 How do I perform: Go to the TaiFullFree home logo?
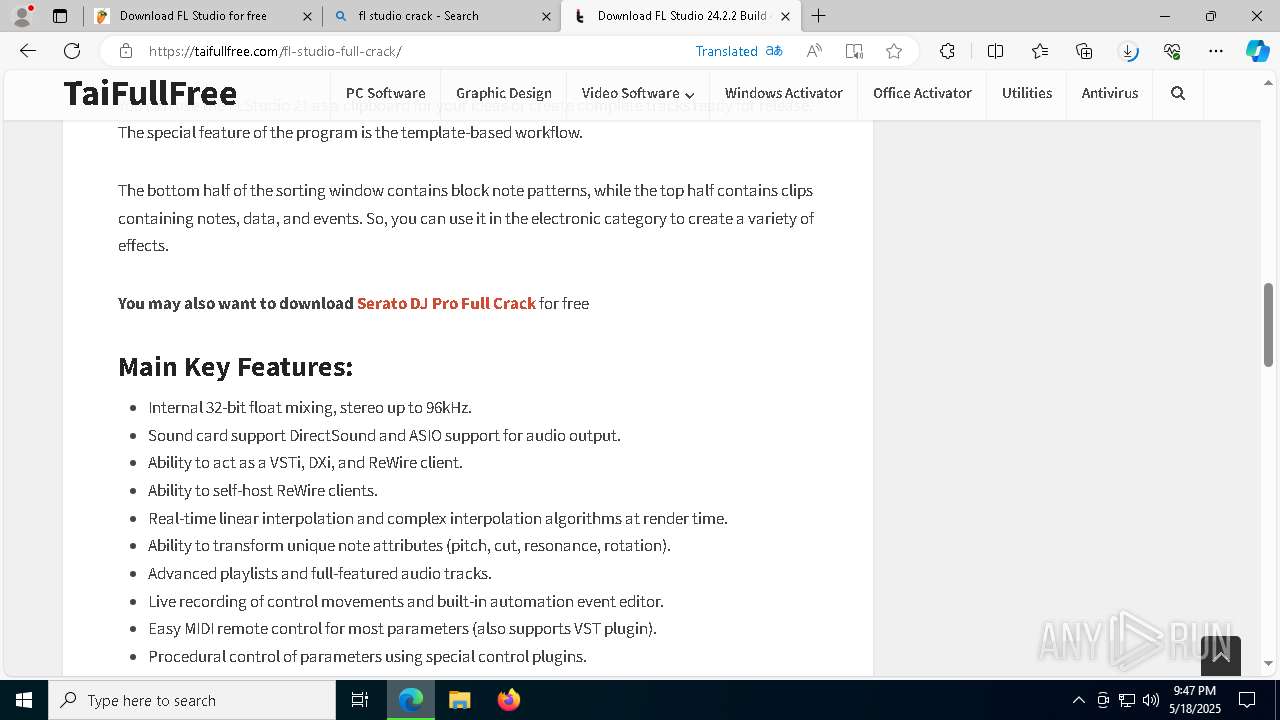(x=150, y=93)
